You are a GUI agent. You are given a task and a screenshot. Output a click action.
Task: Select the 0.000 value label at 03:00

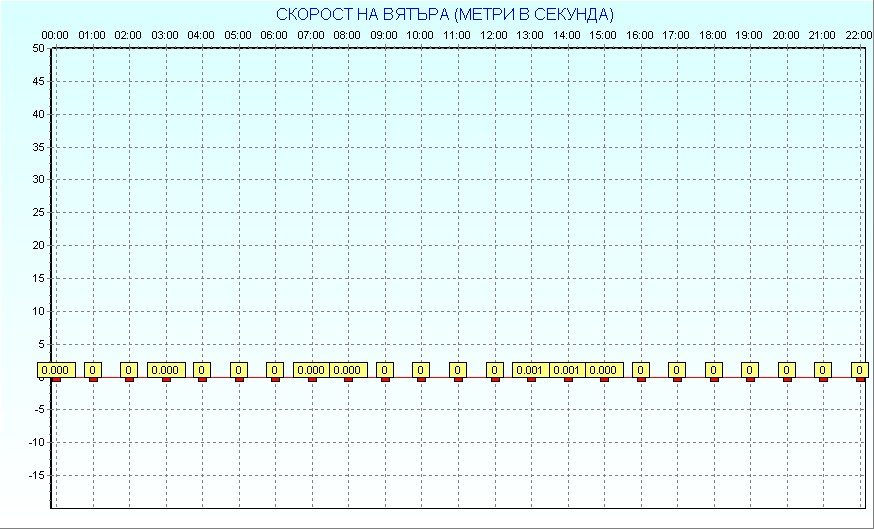click(165, 370)
